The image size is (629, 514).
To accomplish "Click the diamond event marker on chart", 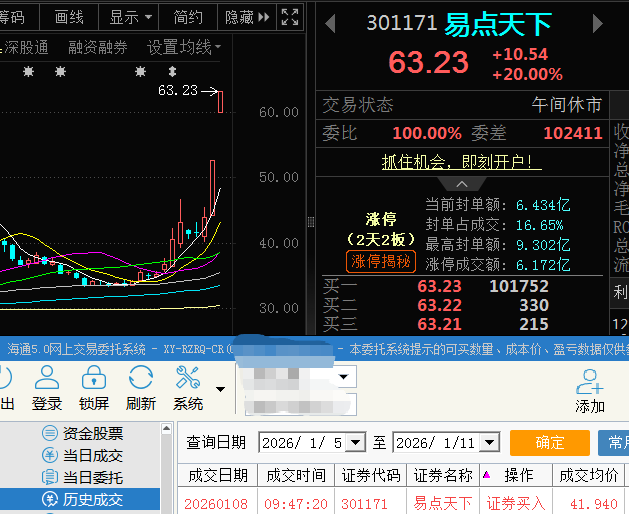I will coord(172,72).
